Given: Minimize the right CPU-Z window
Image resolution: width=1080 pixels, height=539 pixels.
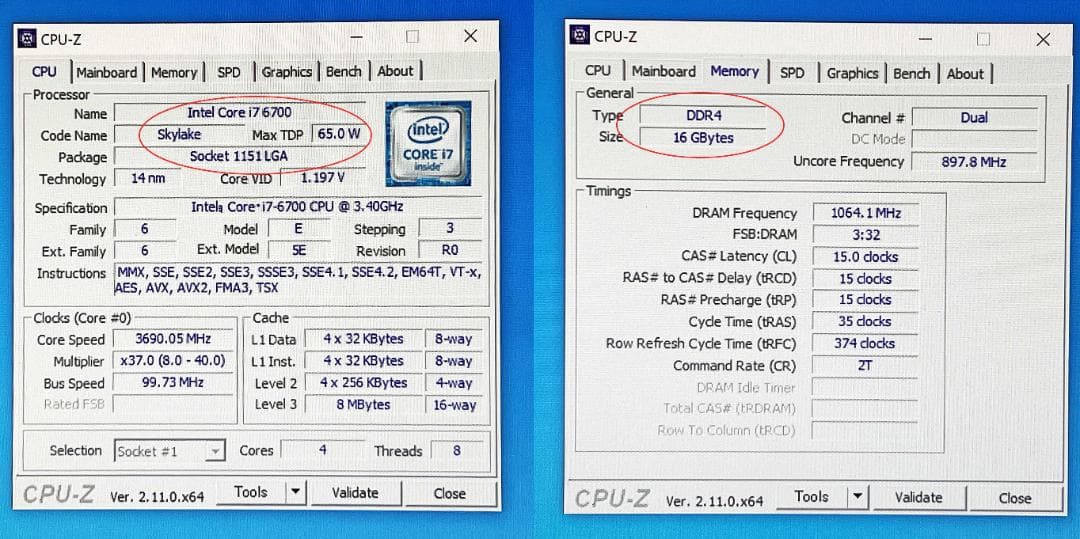Looking at the screenshot, I should (924, 39).
